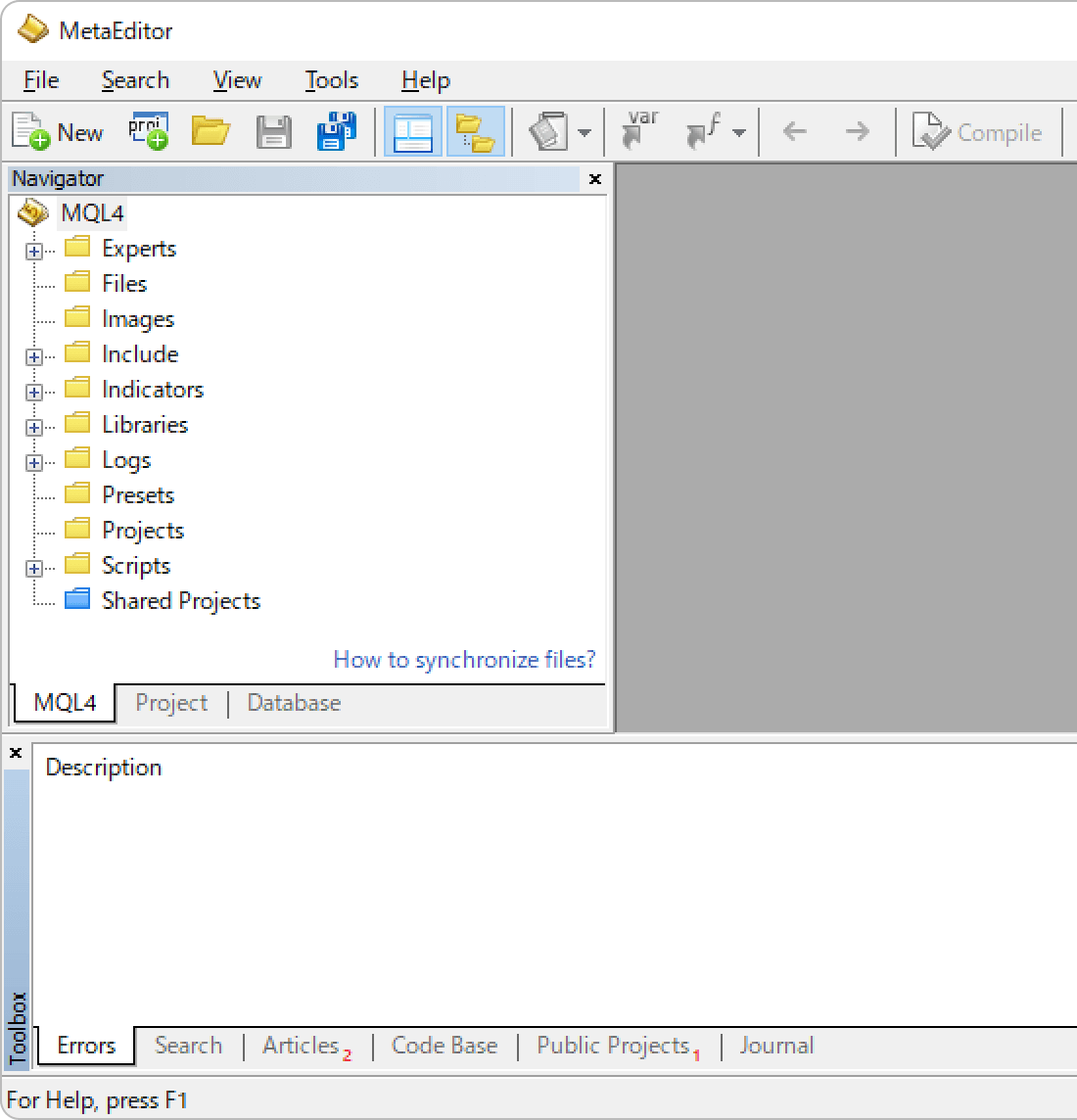Click the go to function 'f' icon

point(704,131)
